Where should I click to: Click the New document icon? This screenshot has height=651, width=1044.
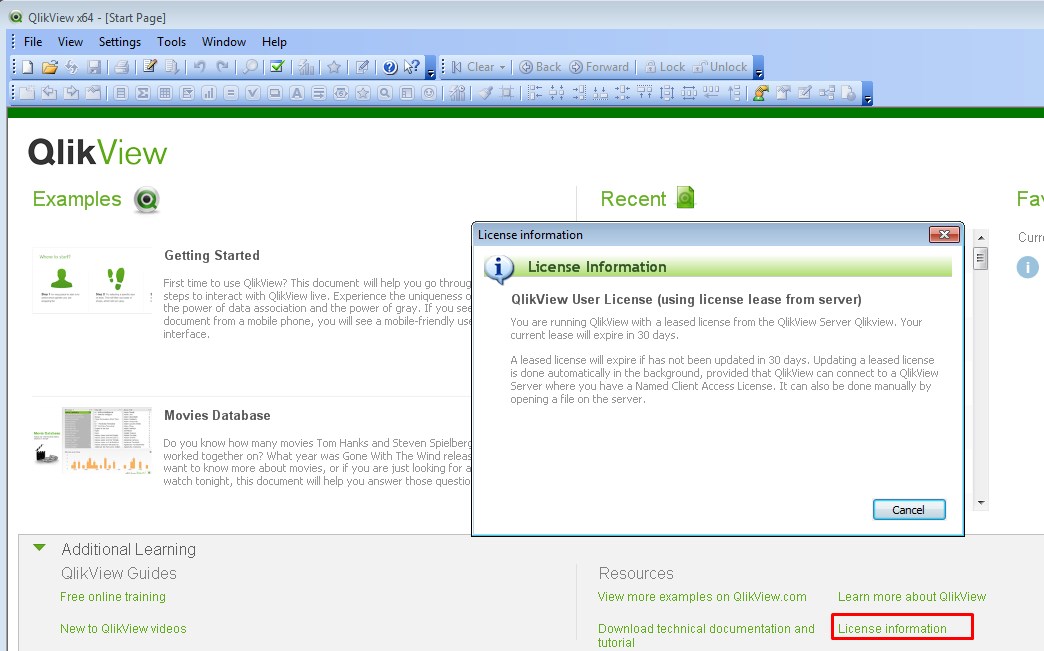point(27,67)
